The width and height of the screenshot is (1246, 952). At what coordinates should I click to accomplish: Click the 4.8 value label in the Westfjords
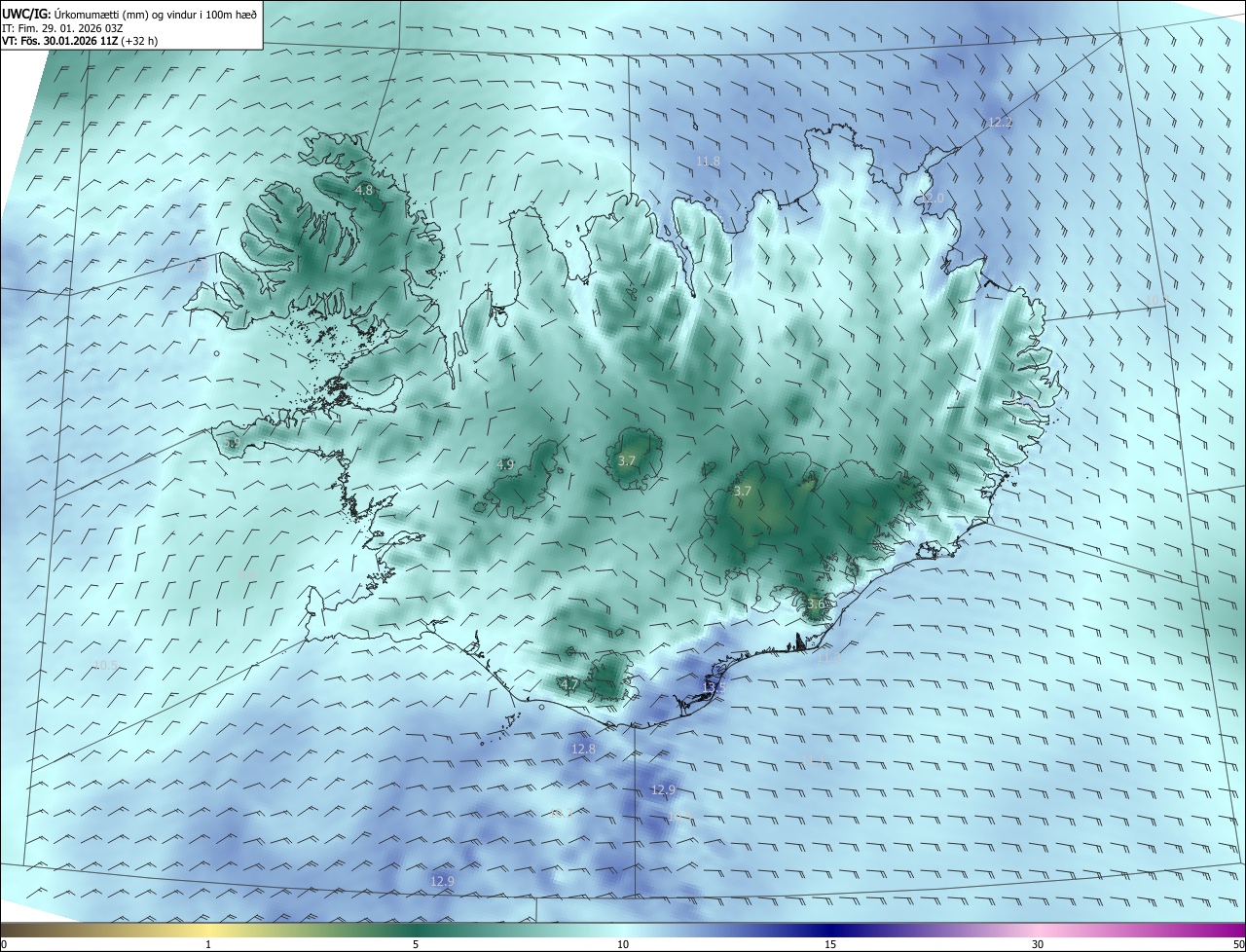pos(364,191)
